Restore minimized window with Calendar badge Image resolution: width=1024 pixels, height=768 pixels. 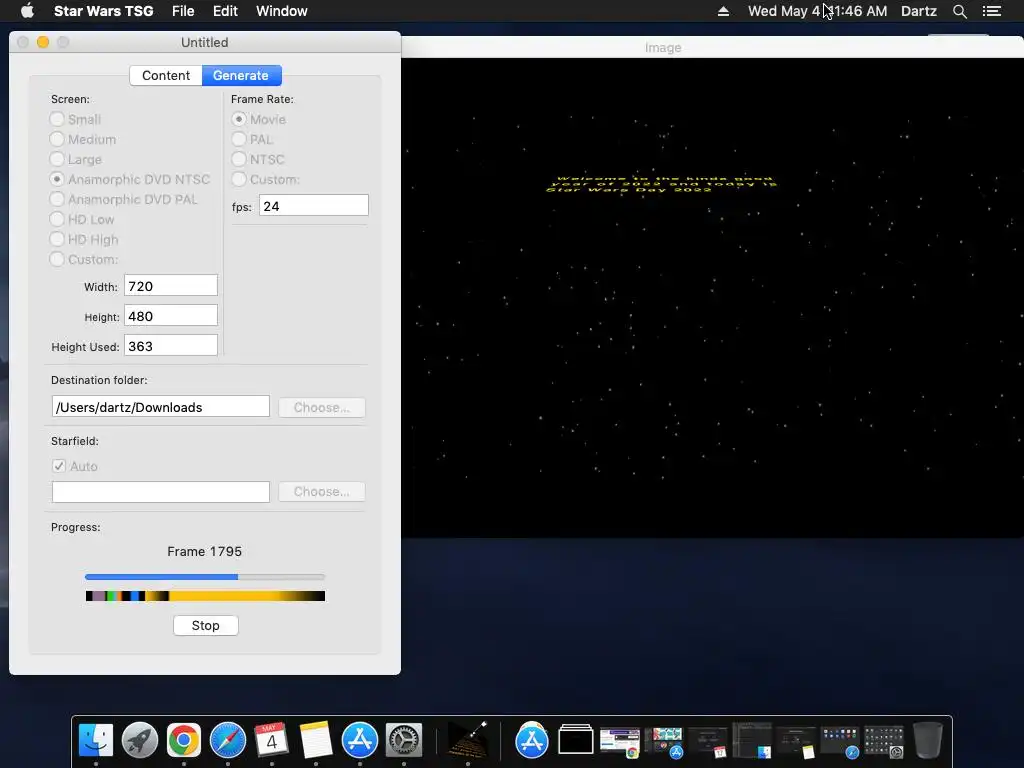tap(708, 742)
